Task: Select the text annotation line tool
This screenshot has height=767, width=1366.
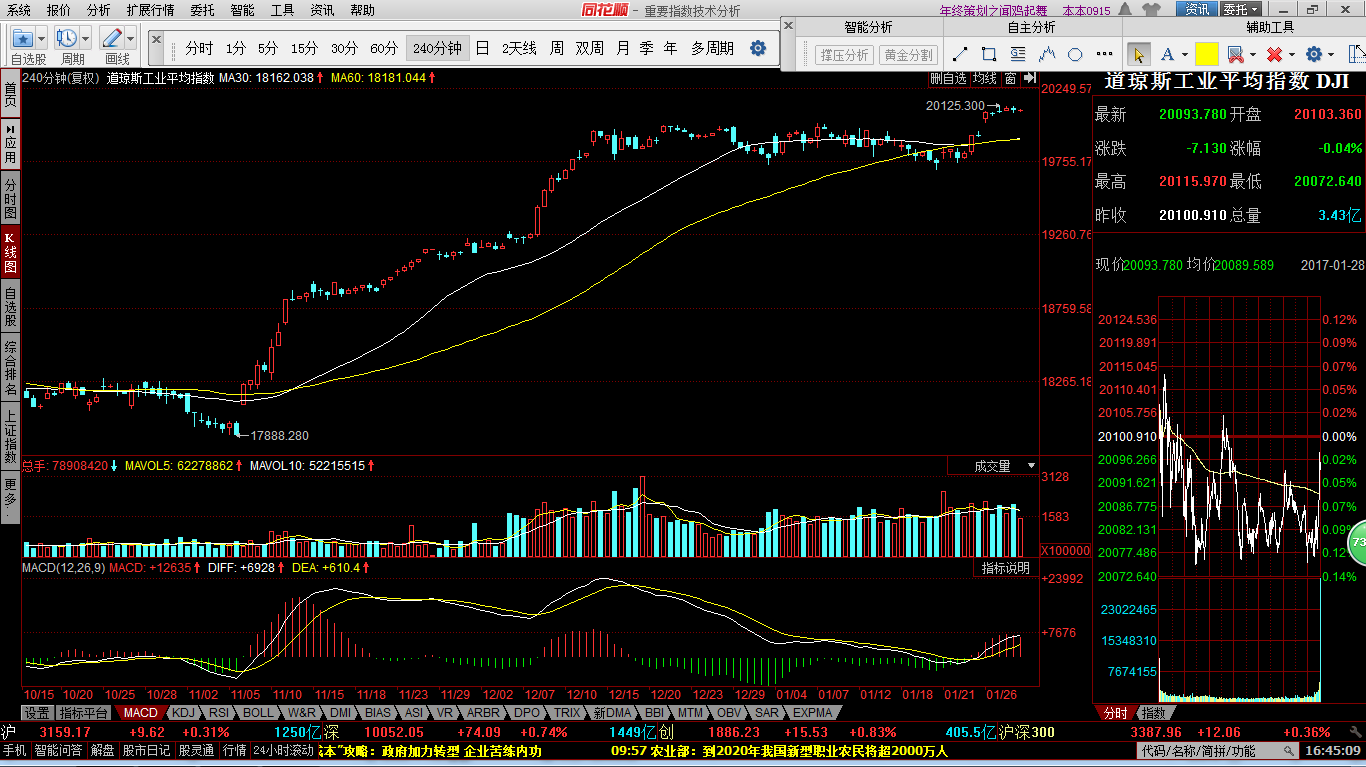Action: pos(1018,54)
